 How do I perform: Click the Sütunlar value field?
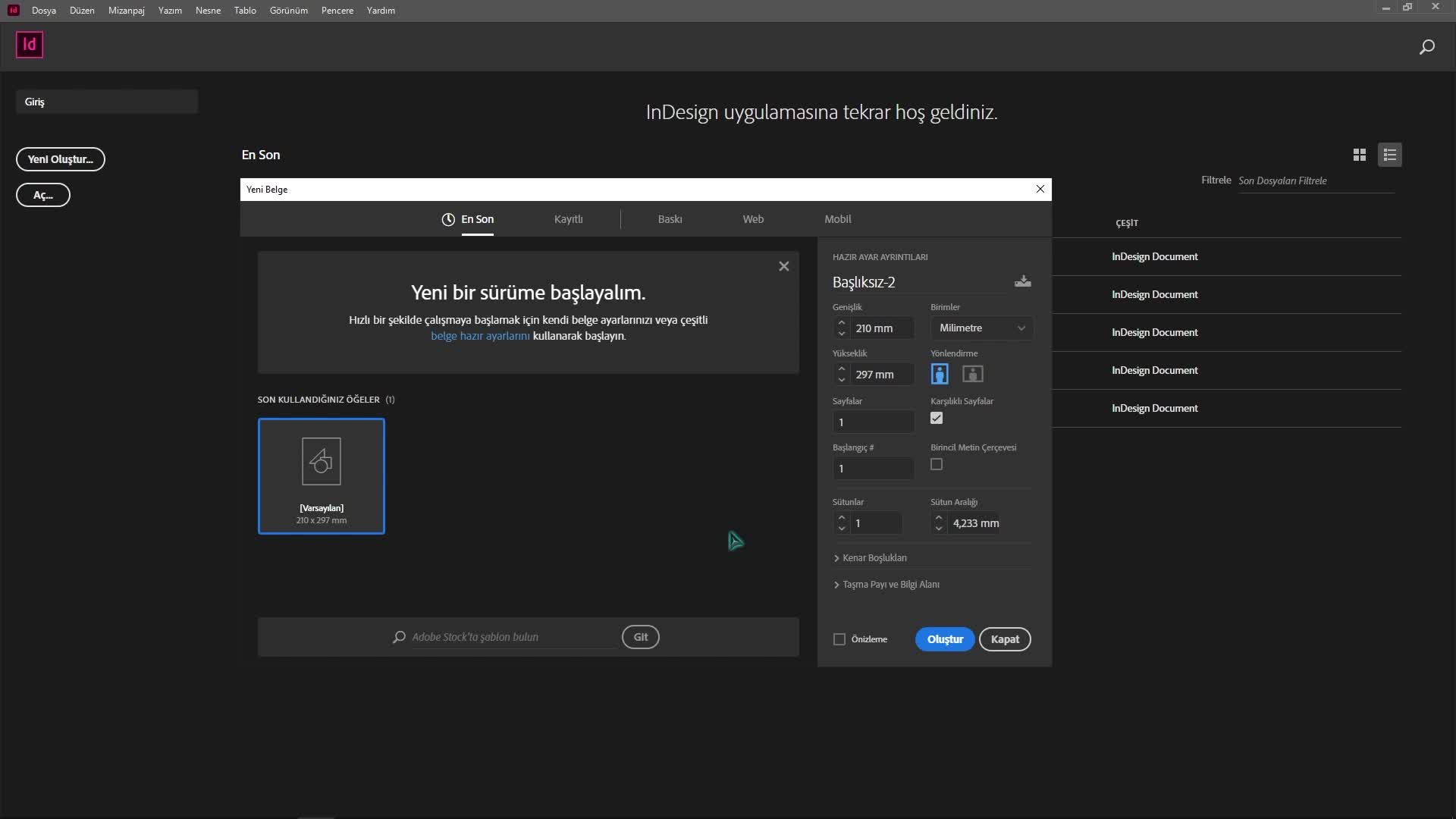[x=877, y=523]
